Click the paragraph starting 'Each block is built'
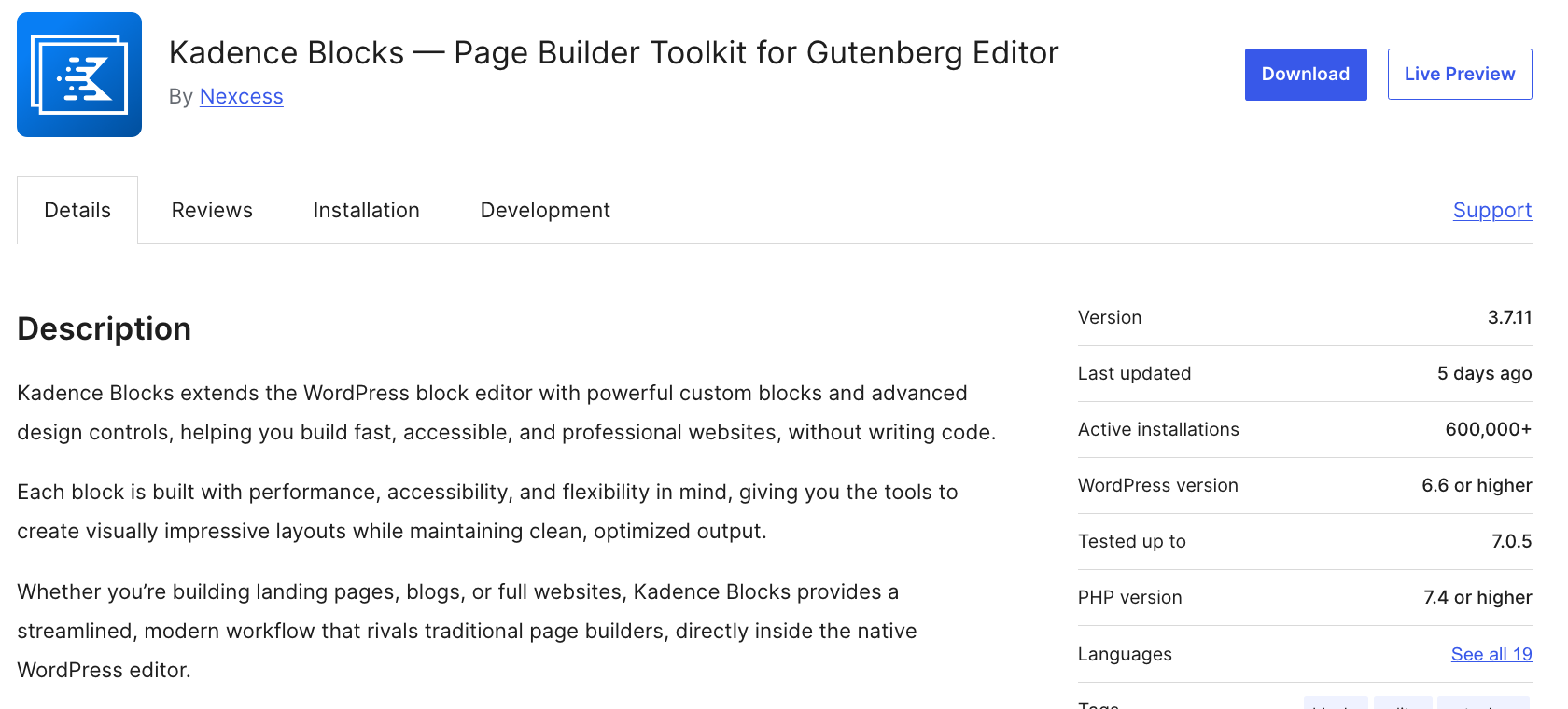This screenshot has width=1568, height=709. 487,511
